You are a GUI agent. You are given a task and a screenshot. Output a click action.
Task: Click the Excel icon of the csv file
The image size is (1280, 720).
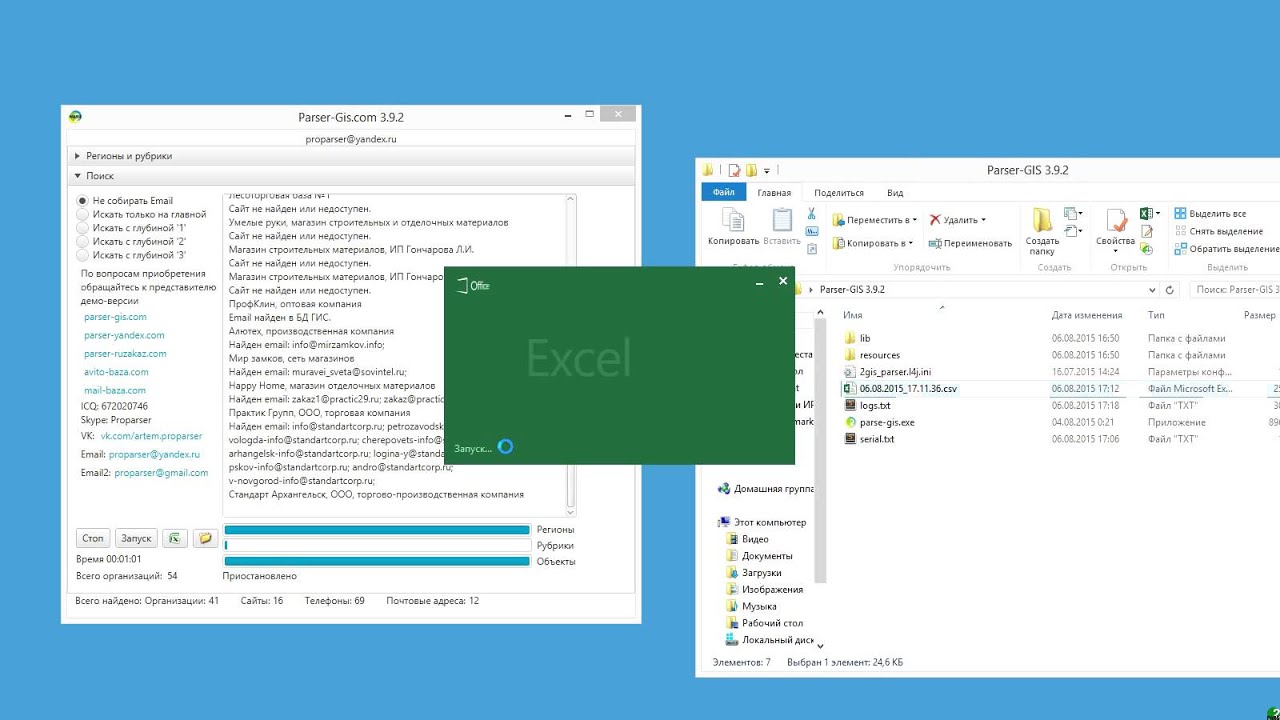(850, 388)
